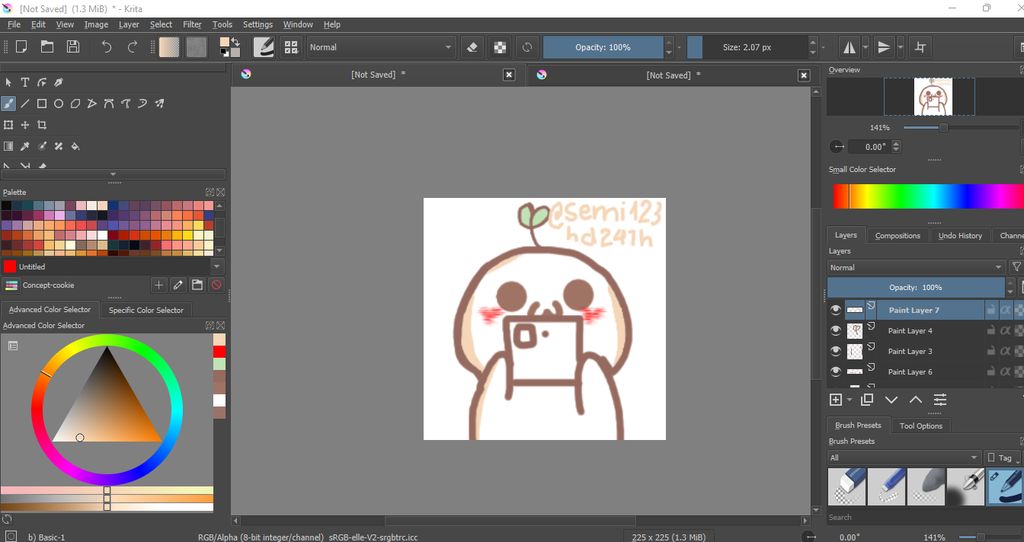Select the Color Picker eyedropper tool

(25, 146)
